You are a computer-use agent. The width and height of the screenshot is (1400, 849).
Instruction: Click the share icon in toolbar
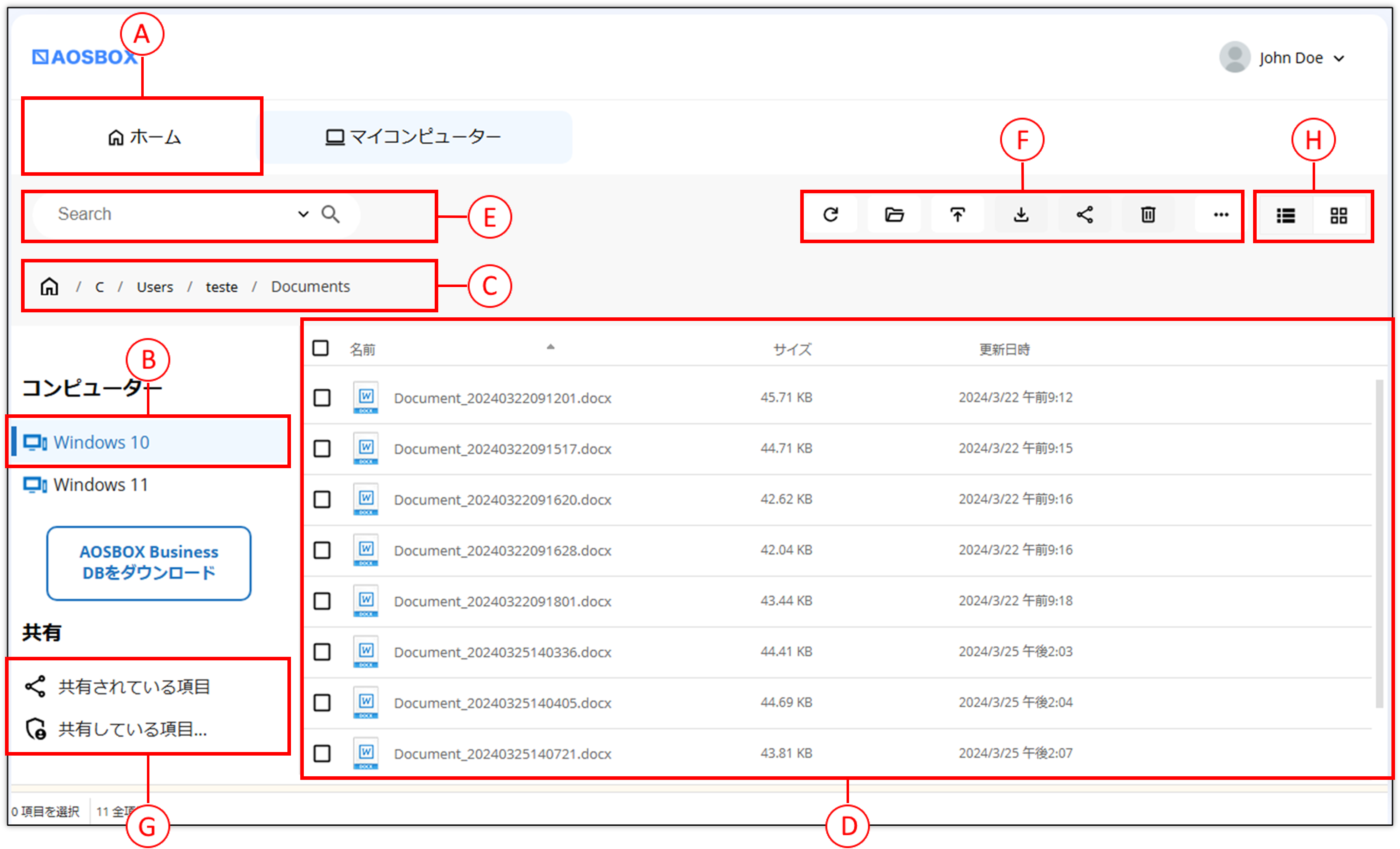[1085, 215]
